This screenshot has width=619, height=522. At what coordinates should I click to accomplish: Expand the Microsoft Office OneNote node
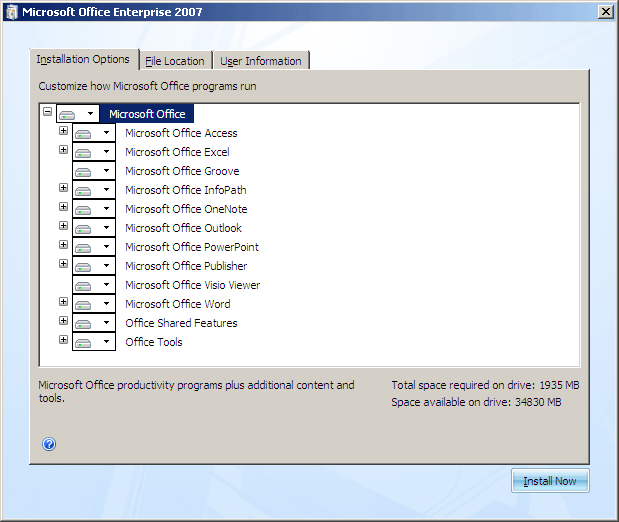(63, 206)
